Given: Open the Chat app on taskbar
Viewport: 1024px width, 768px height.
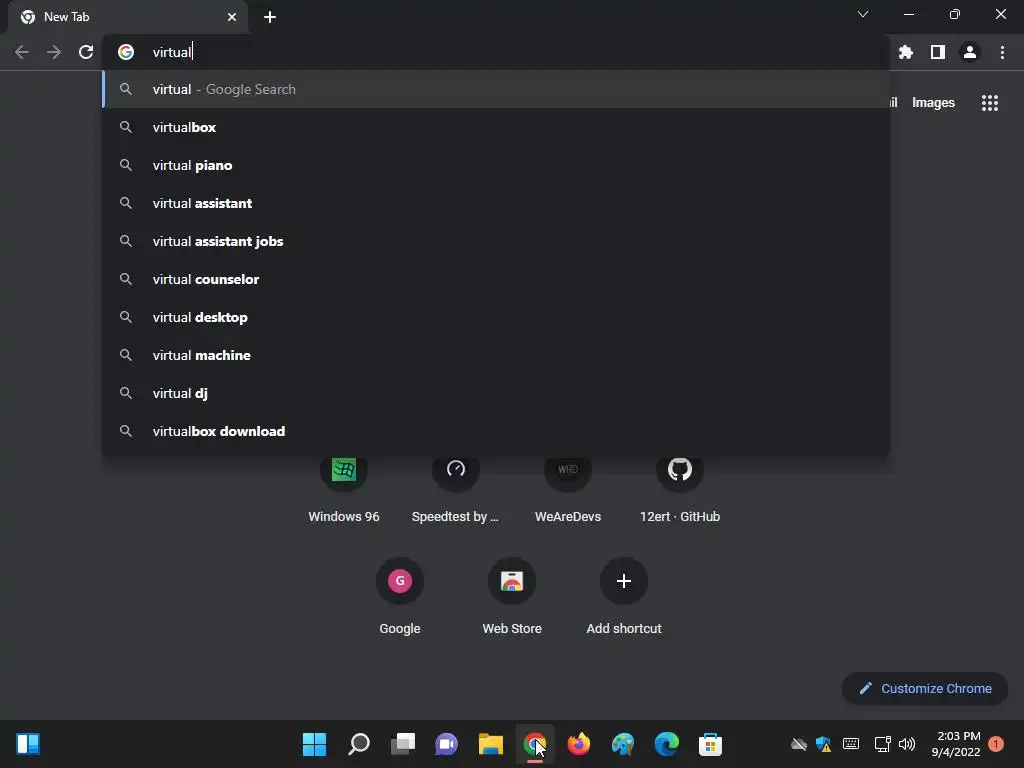Looking at the screenshot, I should point(447,744).
